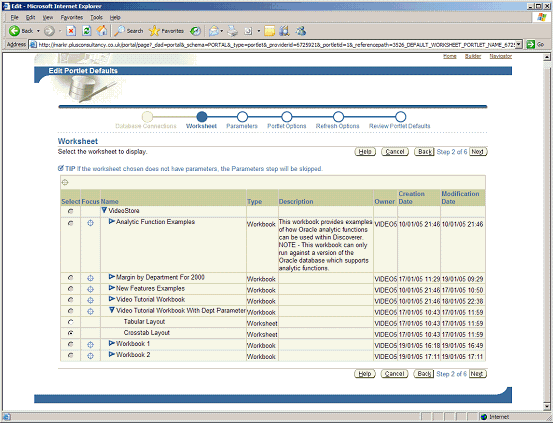Click the Messenger toolbar icon
Image resolution: width=553 pixels, height=423 pixels.
tap(301, 31)
